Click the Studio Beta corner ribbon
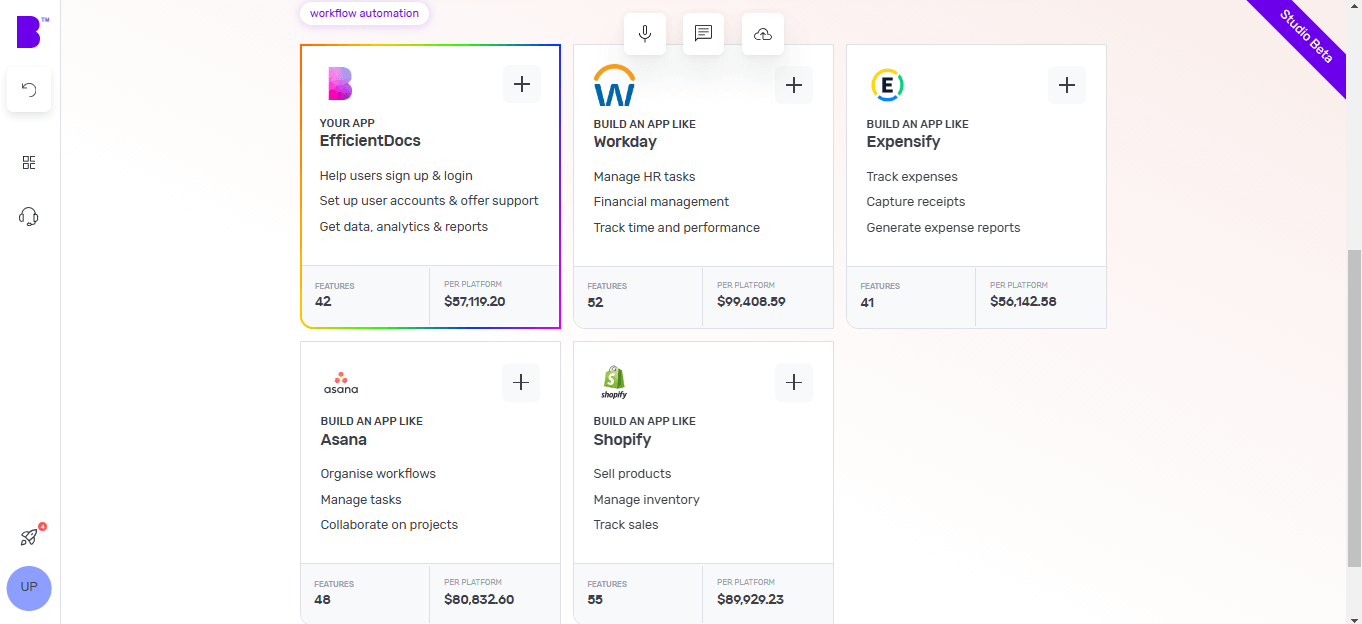 1306,36
